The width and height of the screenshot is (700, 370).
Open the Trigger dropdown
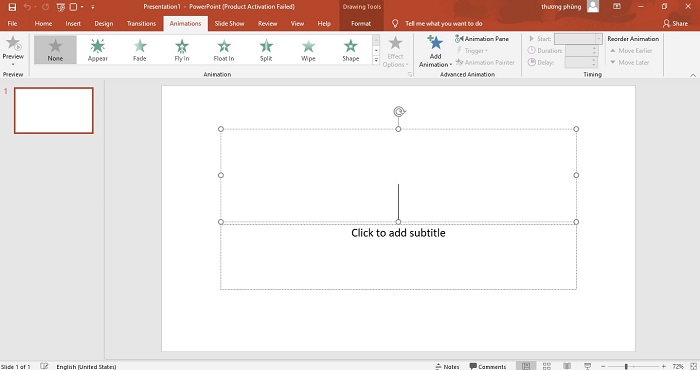coord(471,51)
